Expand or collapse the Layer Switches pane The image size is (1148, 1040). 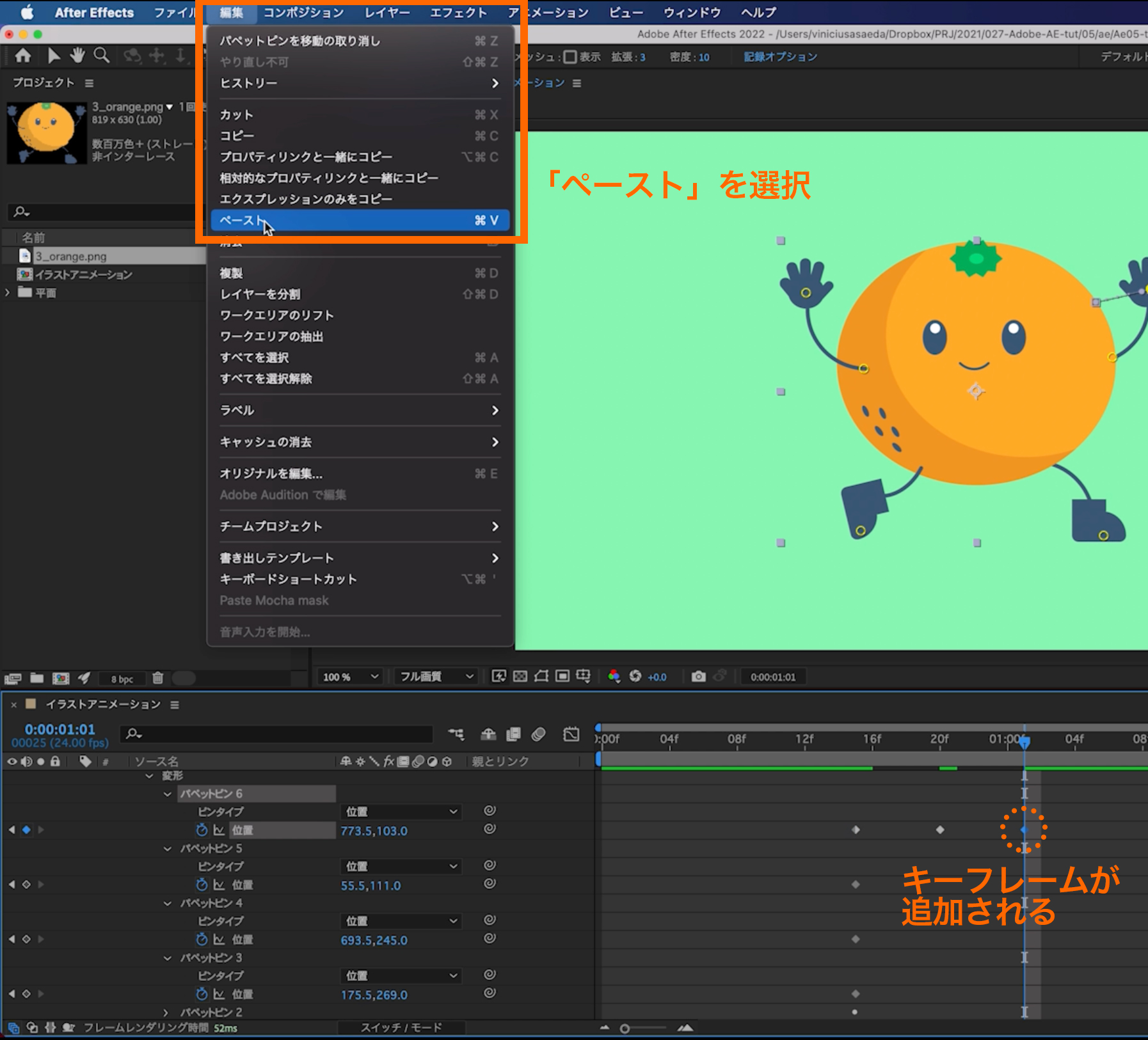(x=13, y=1028)
